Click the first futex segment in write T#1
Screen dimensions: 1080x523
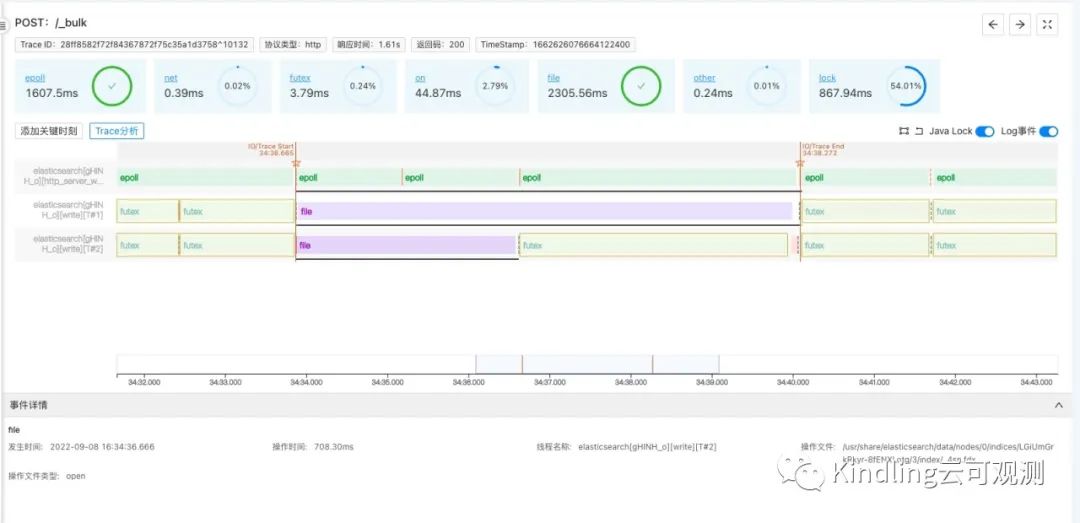[x=147, y=212]
